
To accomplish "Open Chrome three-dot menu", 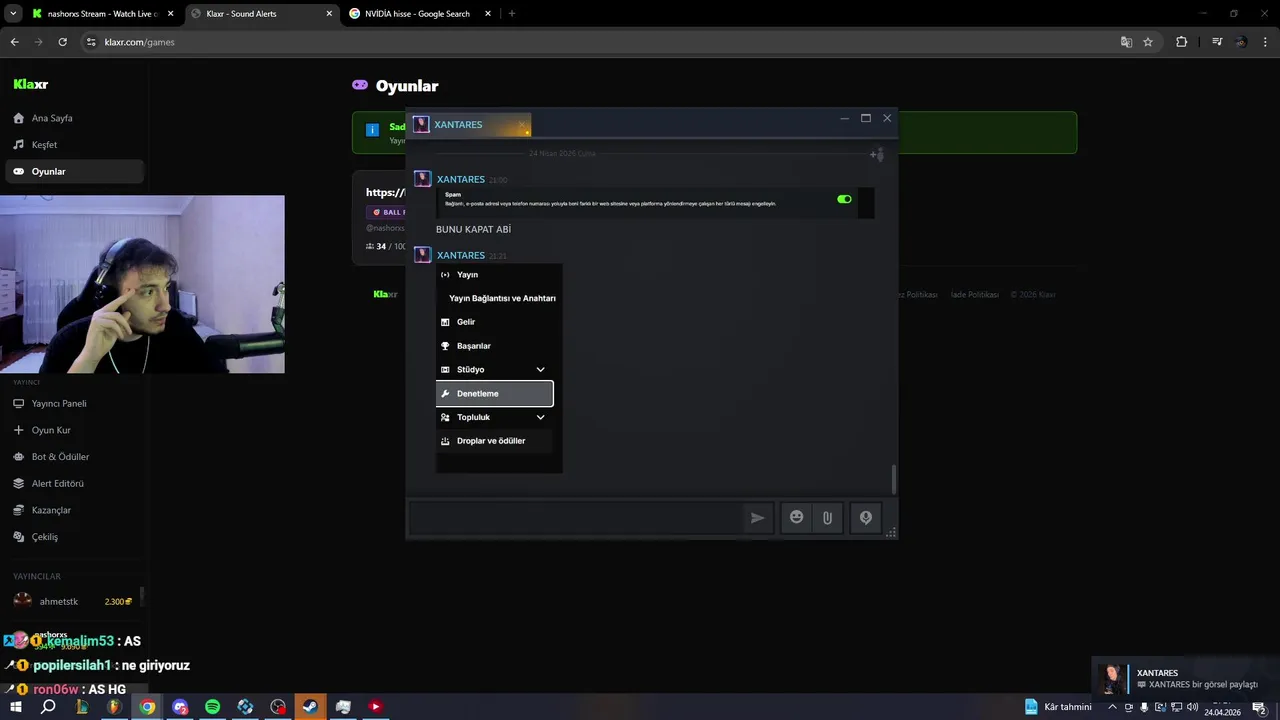I will click(x=1265, y=42).
